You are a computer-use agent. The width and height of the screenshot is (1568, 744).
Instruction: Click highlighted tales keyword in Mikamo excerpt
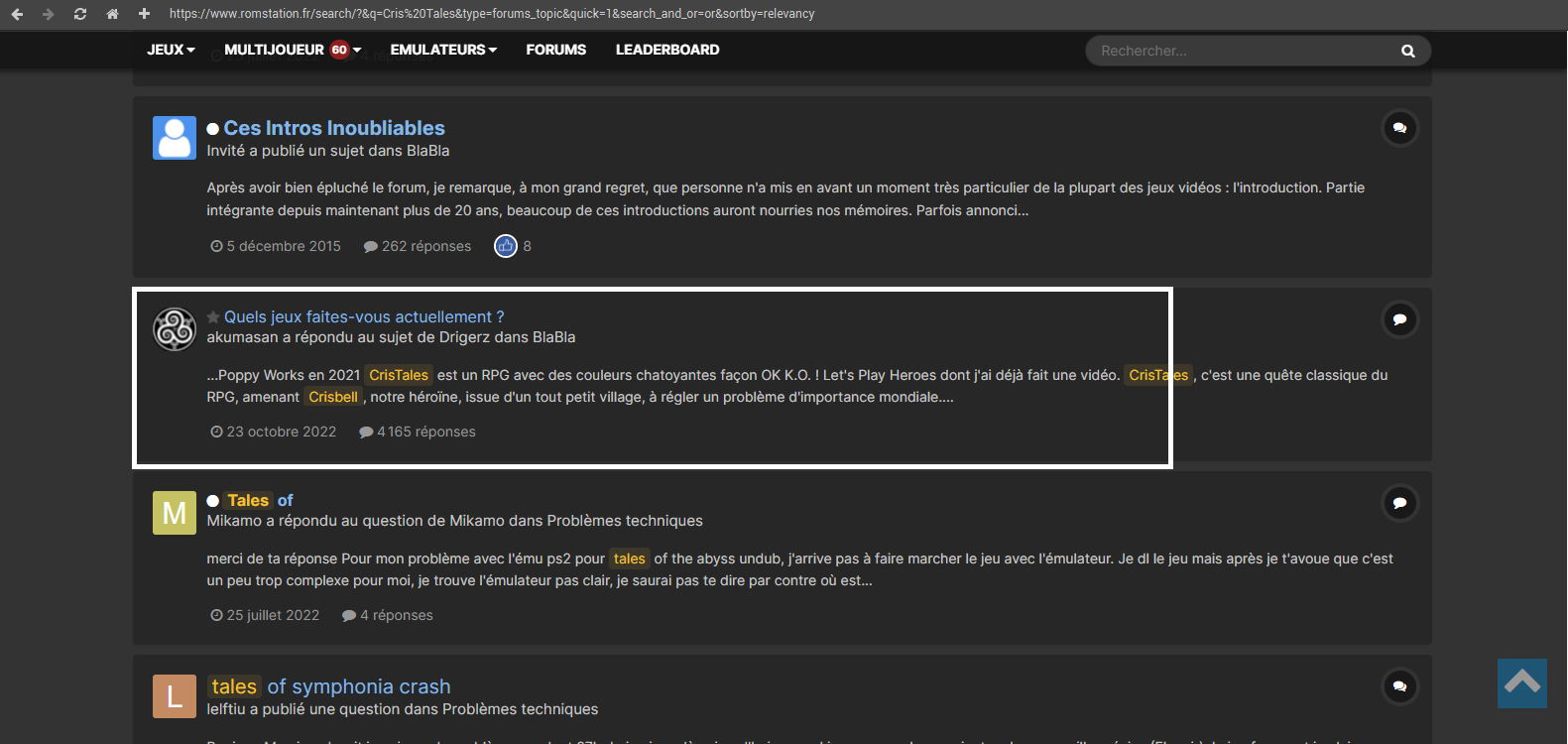pyautogui.click(x=630, y=558)
